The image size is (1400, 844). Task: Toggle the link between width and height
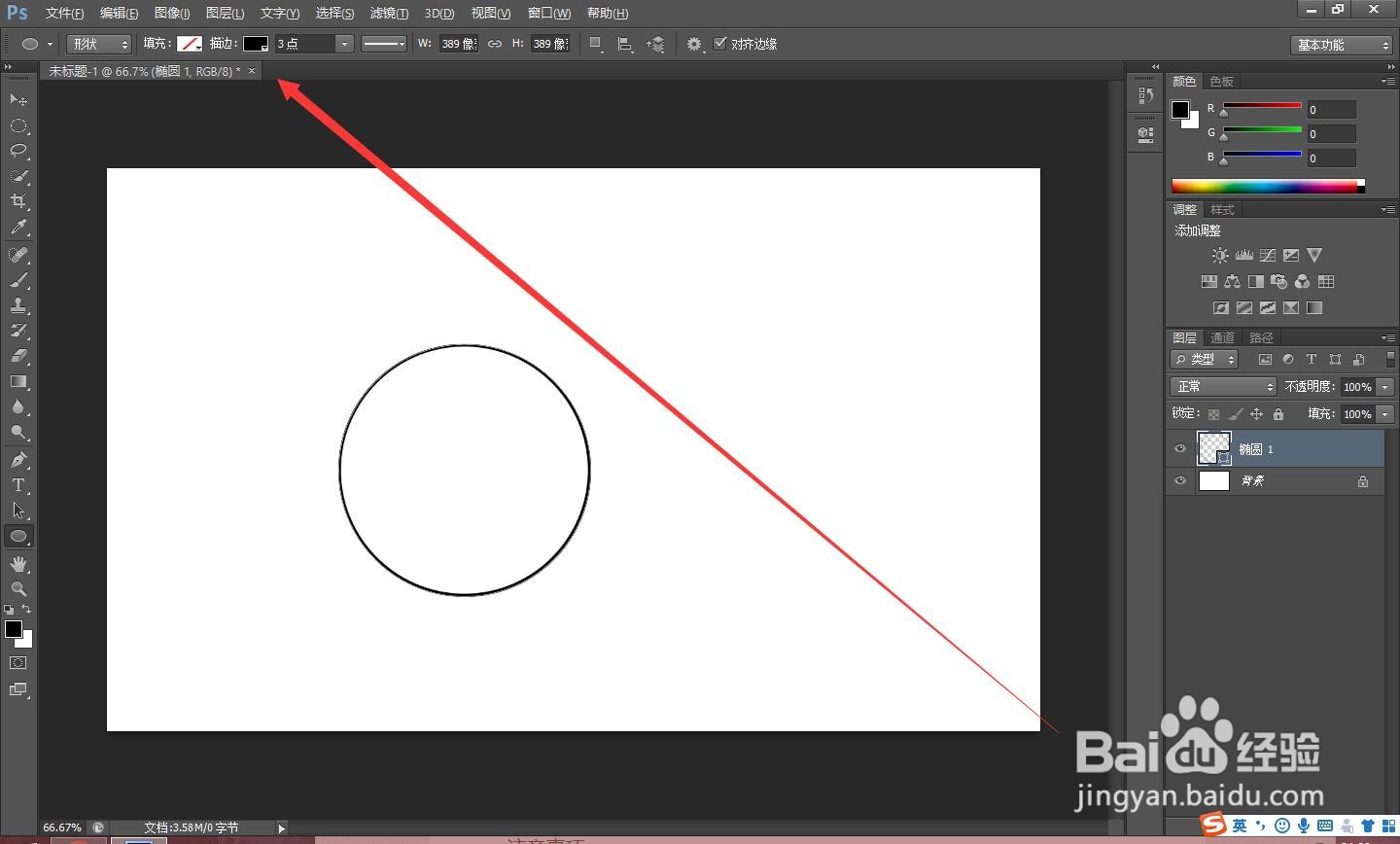pos(495,44)
